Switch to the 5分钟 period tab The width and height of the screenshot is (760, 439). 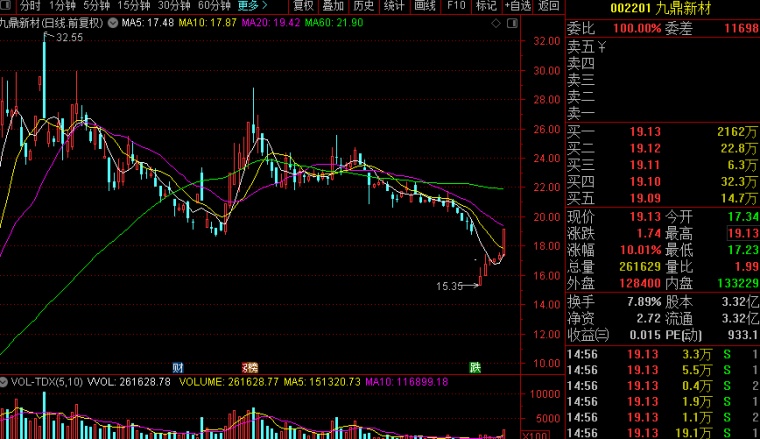click(x=96, y=6)
